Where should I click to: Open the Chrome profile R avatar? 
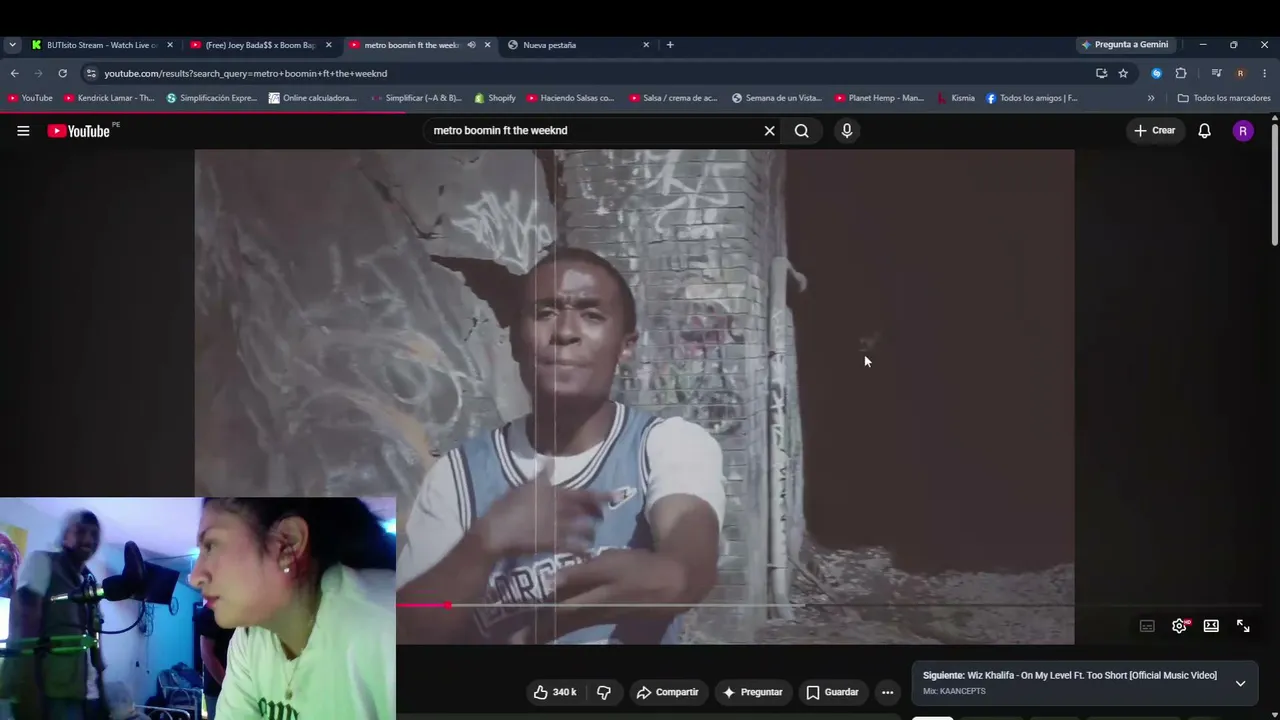point(1240,73)
